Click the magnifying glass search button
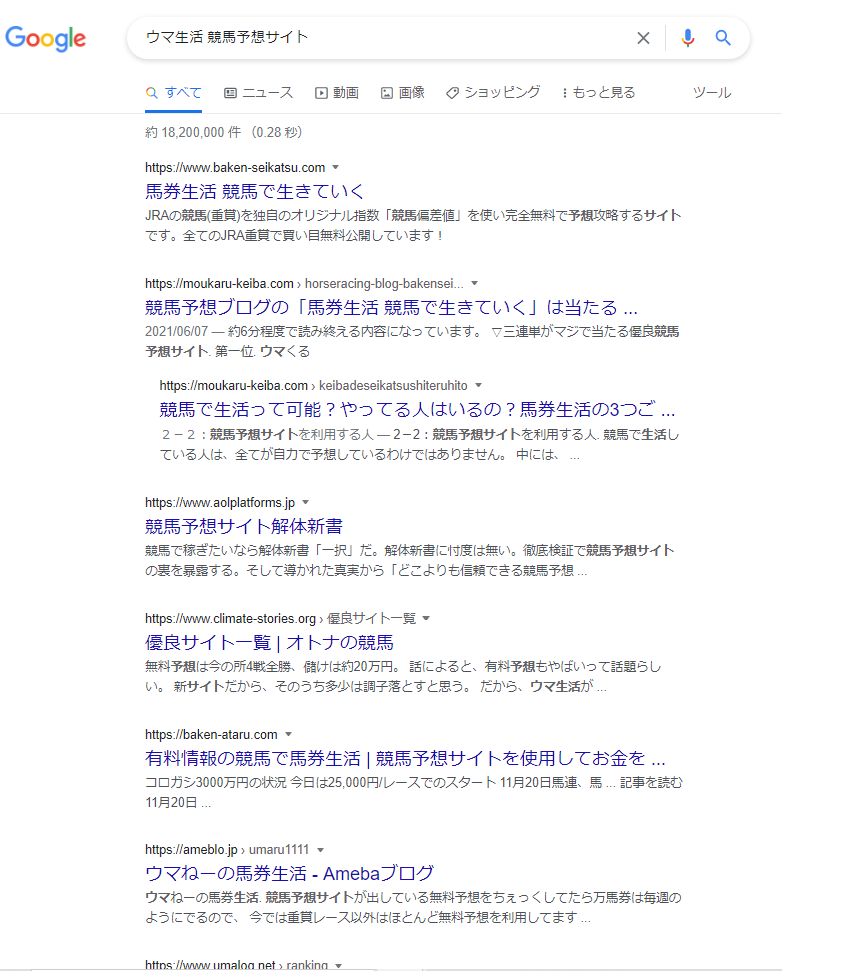The image size is (849, 971). click(723, 38)
